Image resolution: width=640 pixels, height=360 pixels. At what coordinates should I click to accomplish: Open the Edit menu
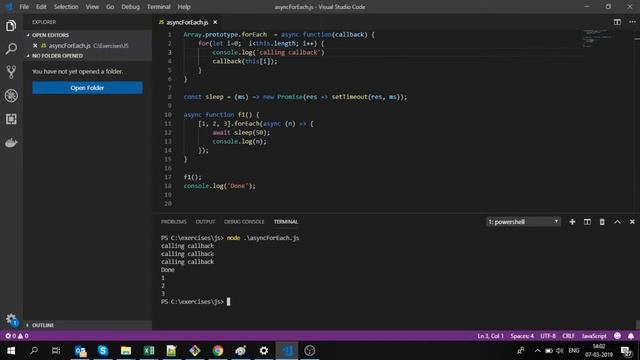[41, 7]
